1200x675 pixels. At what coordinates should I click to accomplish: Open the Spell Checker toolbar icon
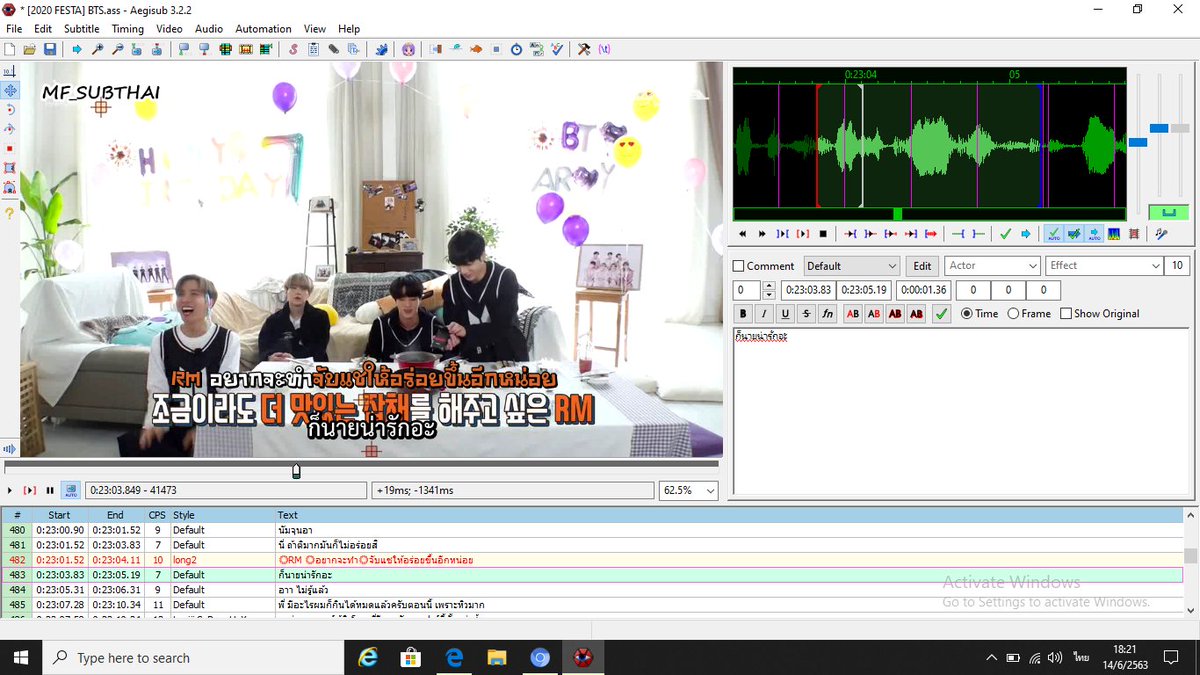(x=555, y=49)
